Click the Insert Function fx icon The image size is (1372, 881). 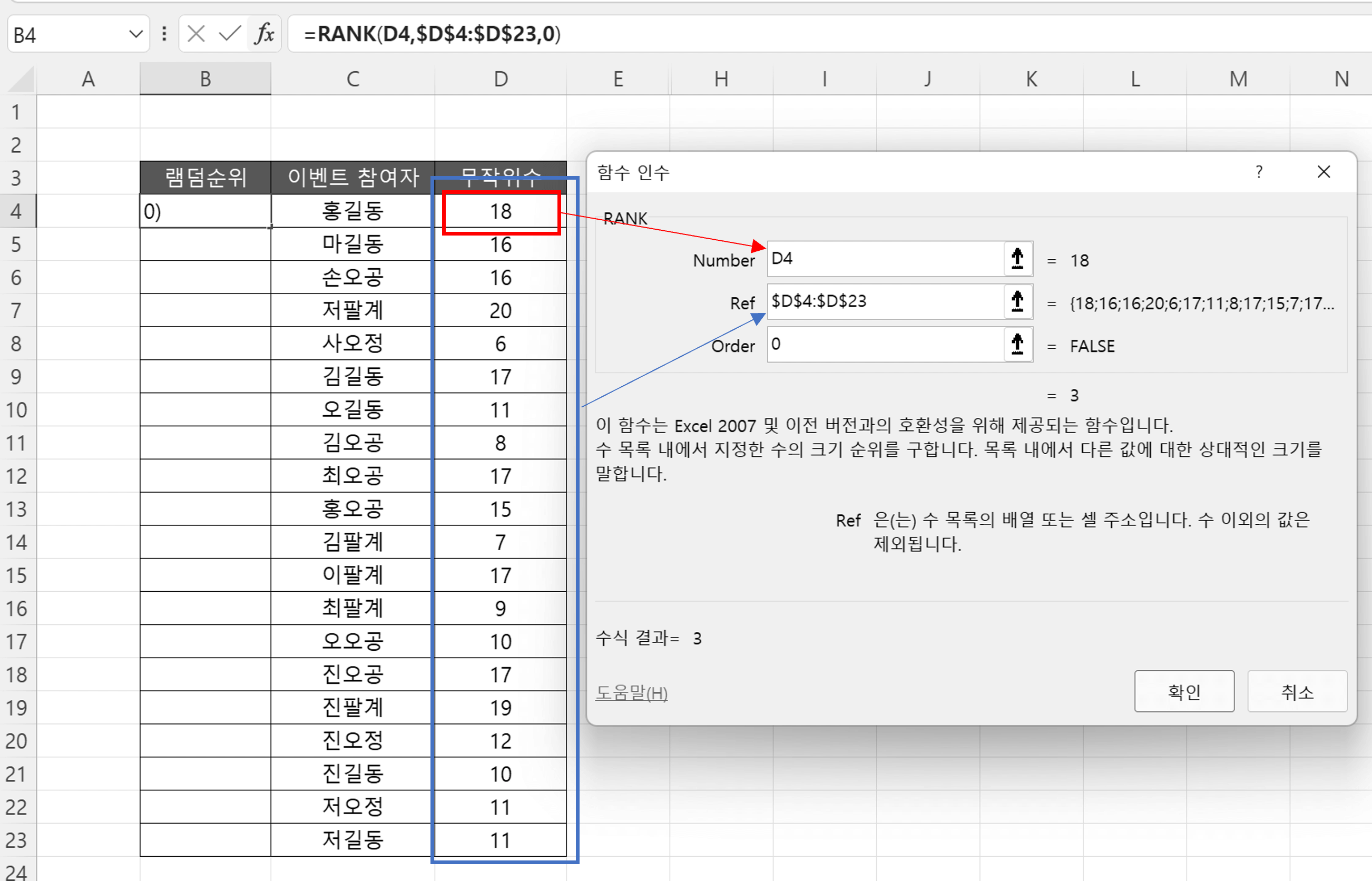264,34
